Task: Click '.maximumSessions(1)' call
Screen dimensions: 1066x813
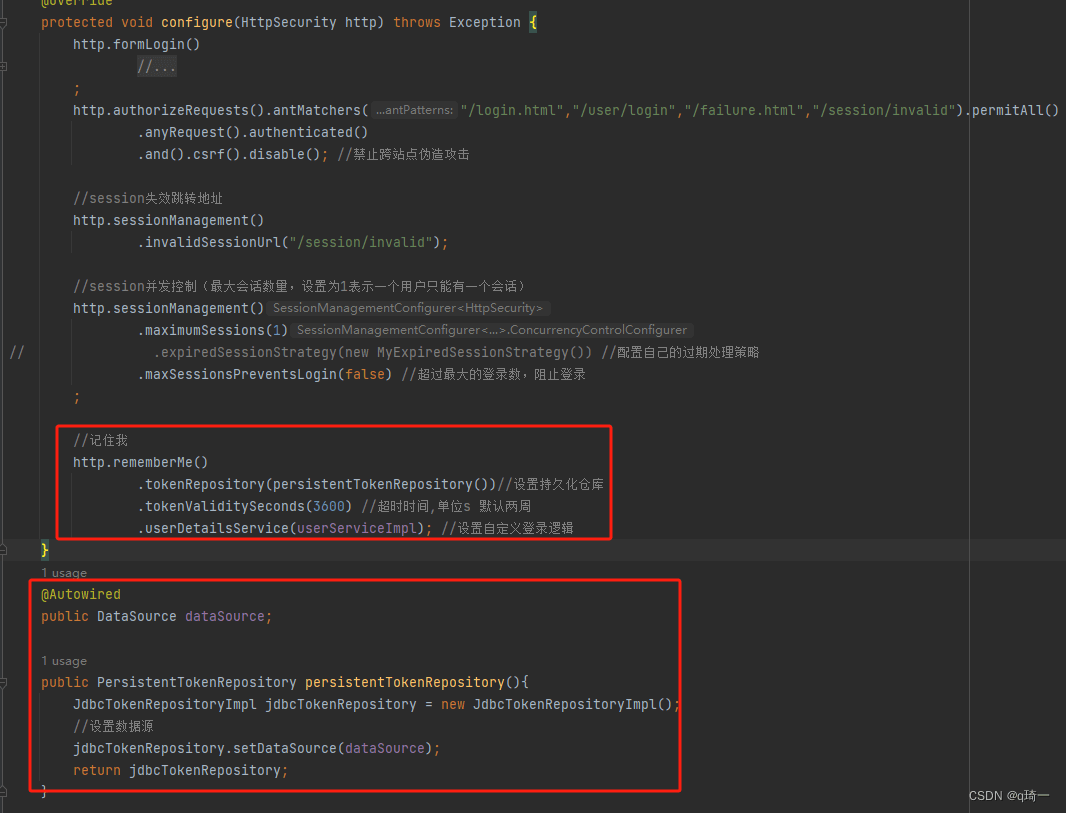Action: 213,330
